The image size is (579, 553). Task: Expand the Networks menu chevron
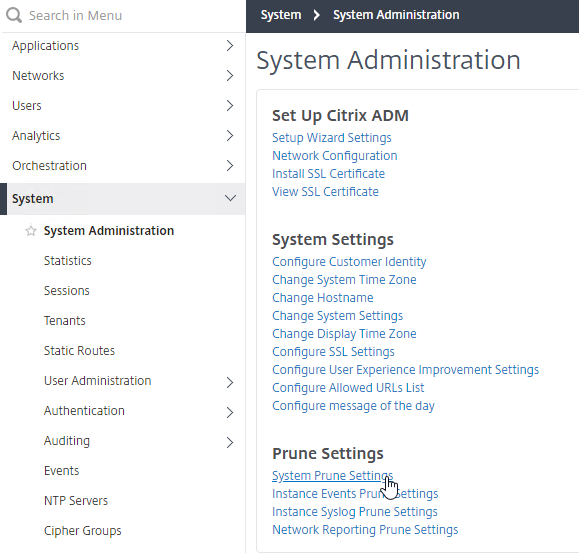(230, 76)
